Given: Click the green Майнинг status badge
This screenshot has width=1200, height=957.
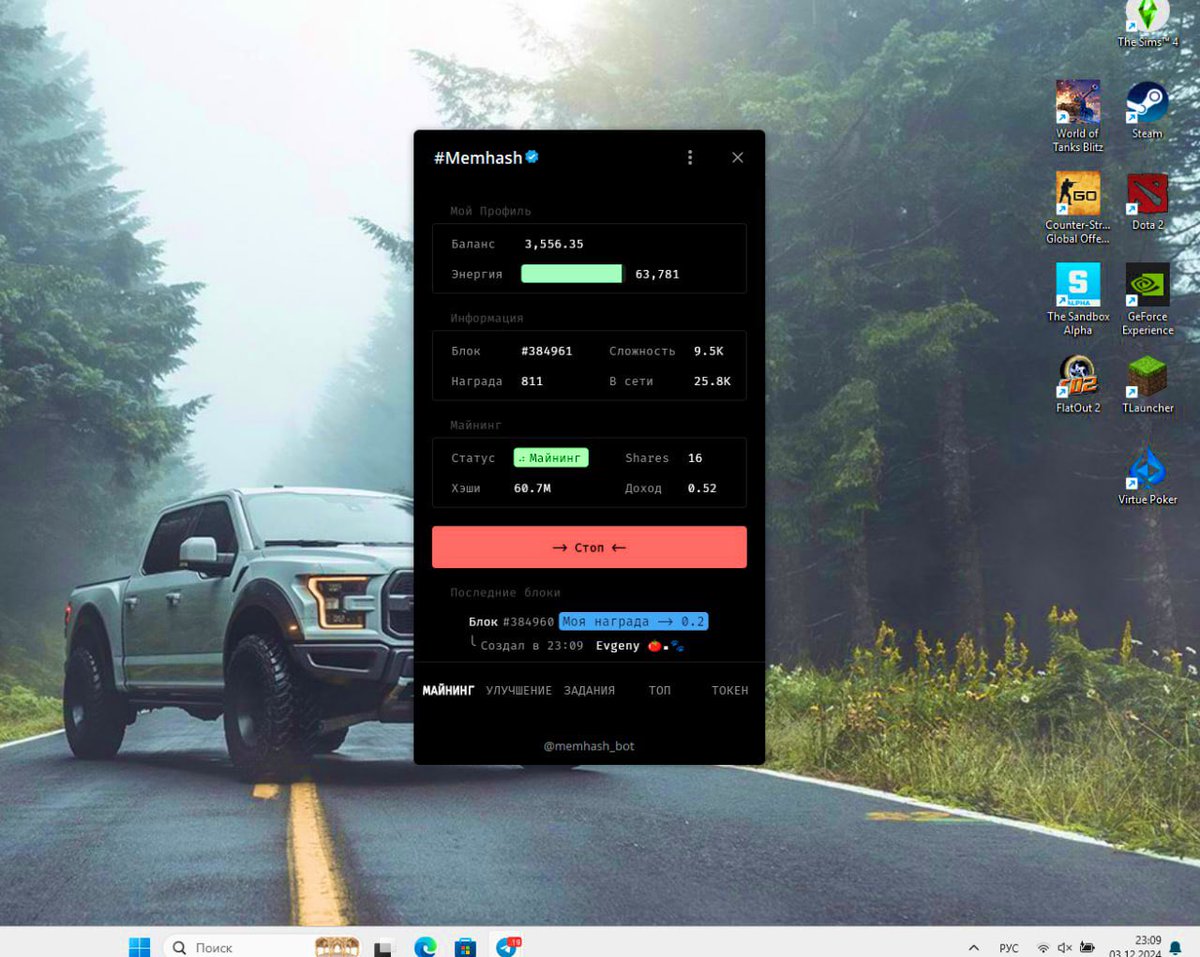Looking at the screenshot, I should [x=551, y=458].
